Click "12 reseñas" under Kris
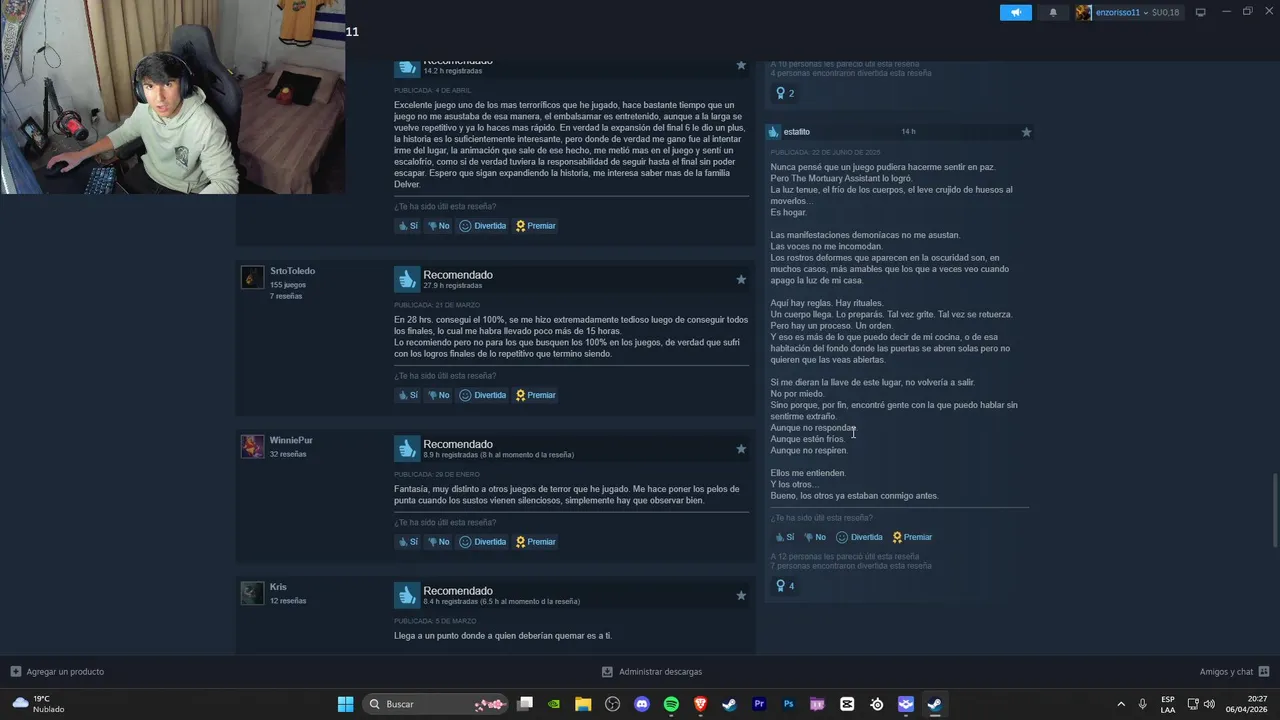 click(x=288, y=601)
